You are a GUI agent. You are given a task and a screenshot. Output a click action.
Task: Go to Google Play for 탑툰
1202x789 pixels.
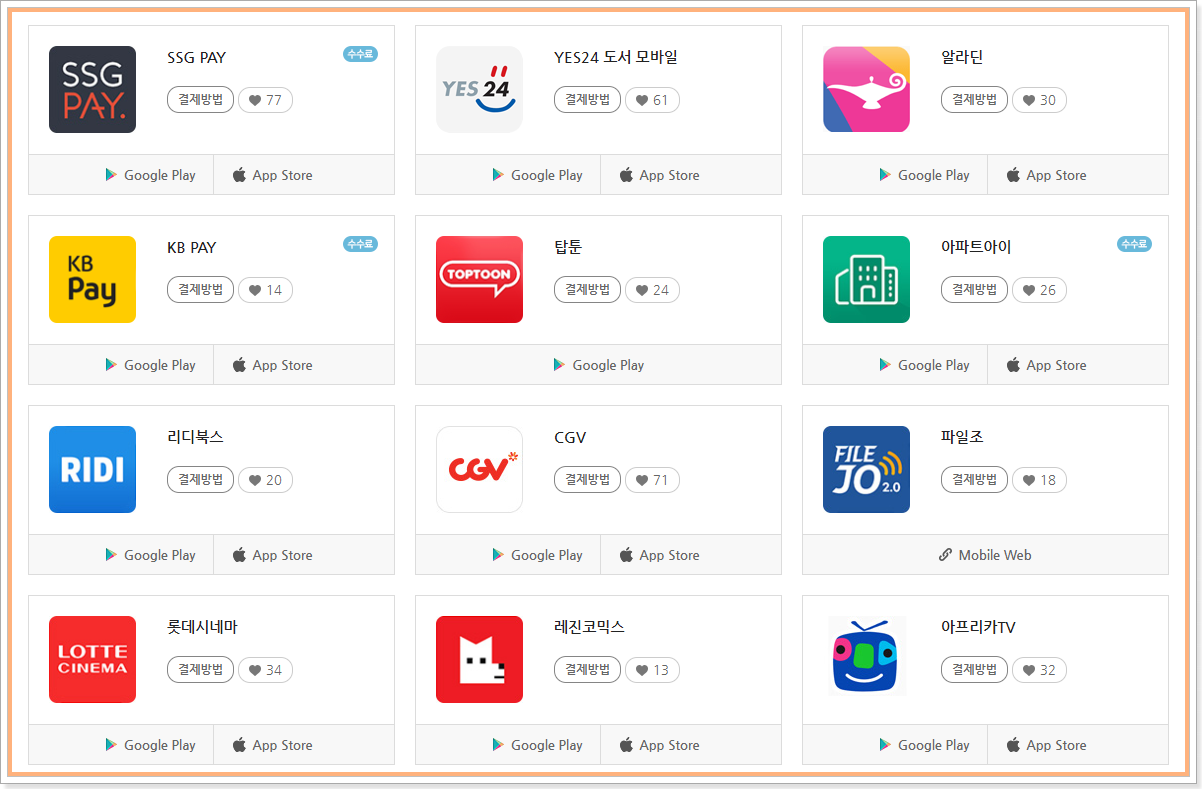pyautogui.click(x=598, y=365)
